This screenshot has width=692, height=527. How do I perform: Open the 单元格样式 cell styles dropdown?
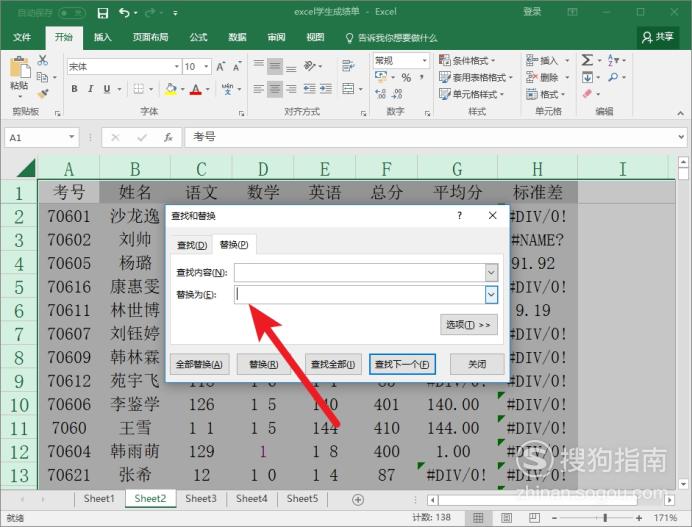(x=471, y=94)
